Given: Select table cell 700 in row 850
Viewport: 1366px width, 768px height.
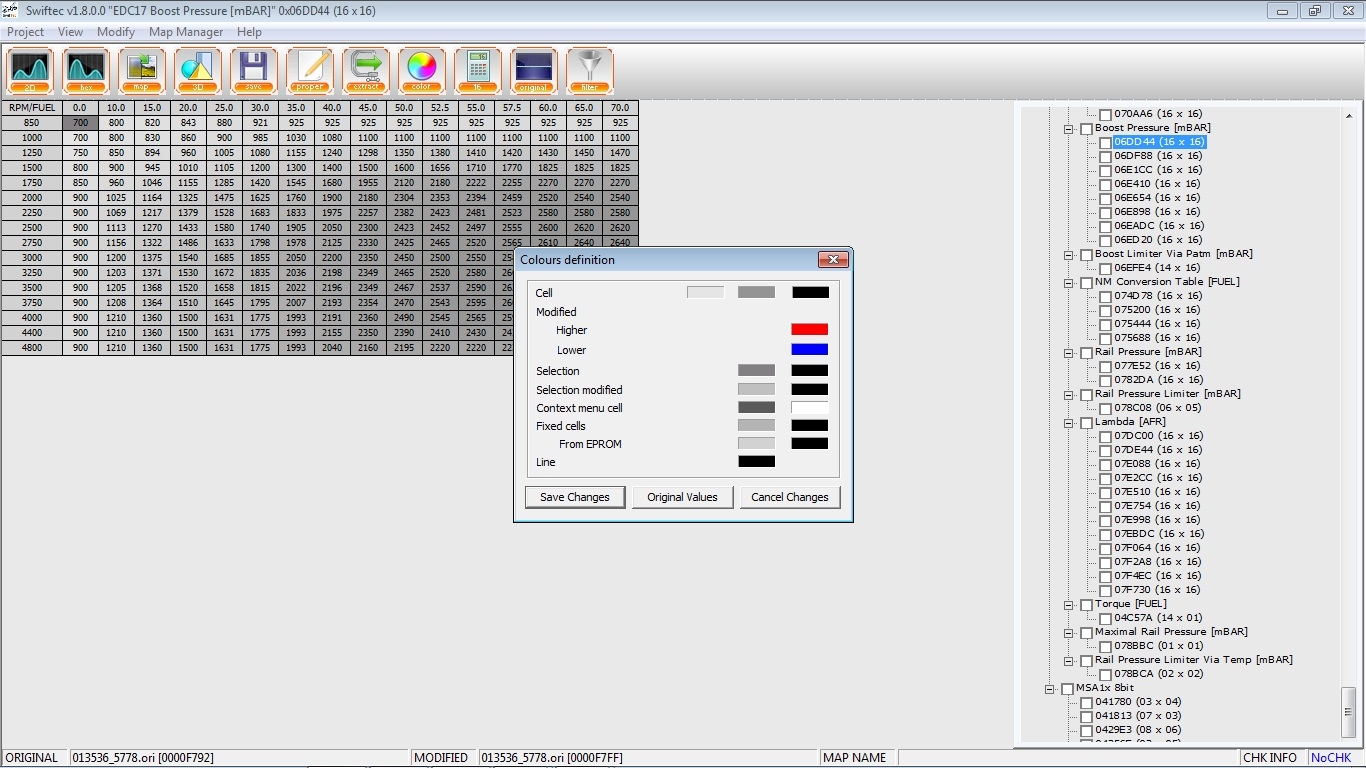Looking at the screenshot, I should click(x=80, y=123).
